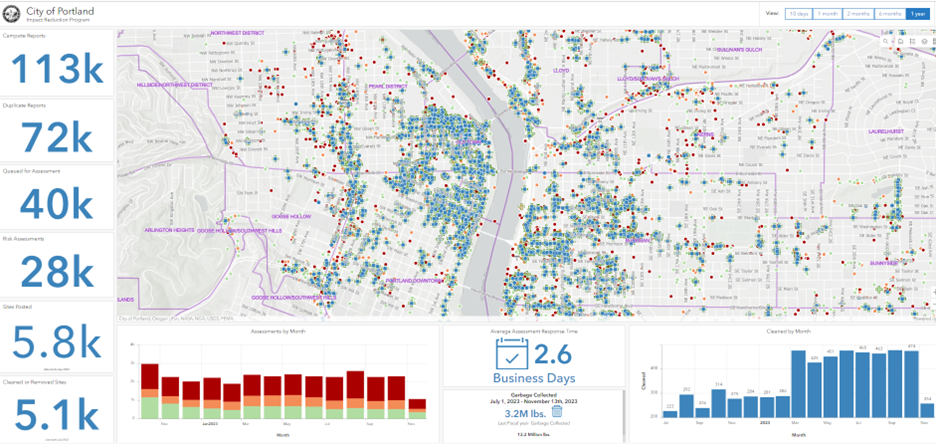
Task: Open the map search magnifier tool
Action: (x=887, y=41)
